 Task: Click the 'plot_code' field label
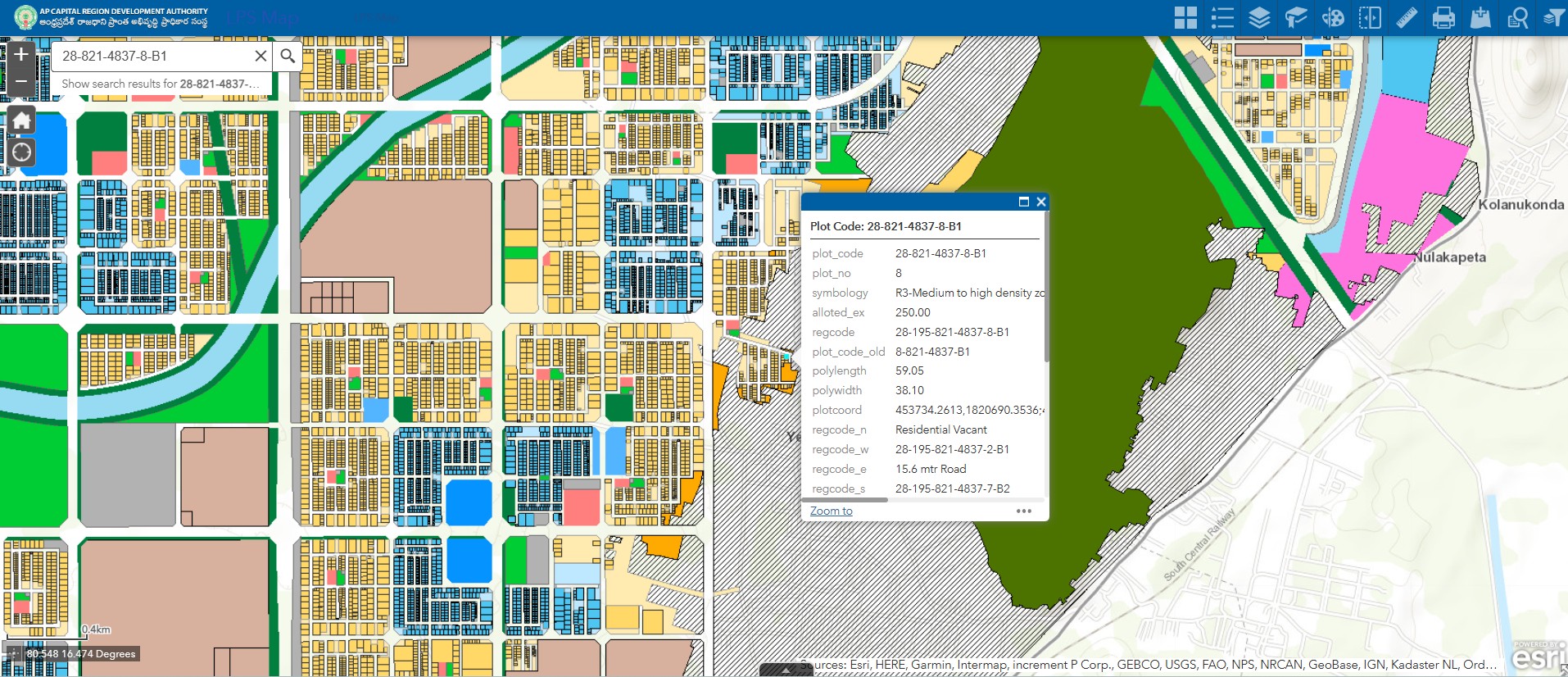tap(837, 253)
